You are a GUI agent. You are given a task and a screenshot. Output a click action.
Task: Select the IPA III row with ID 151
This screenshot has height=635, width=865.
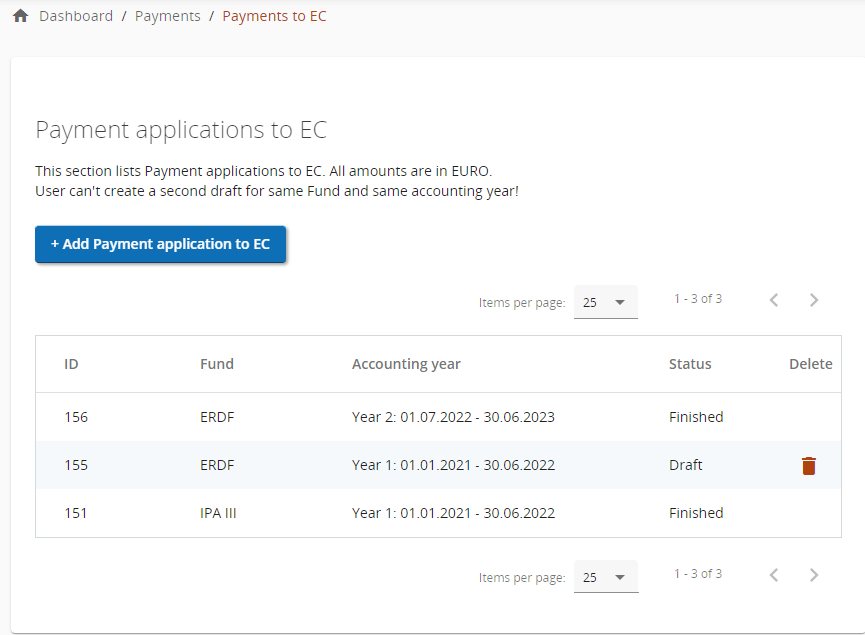tap(76, 513)
